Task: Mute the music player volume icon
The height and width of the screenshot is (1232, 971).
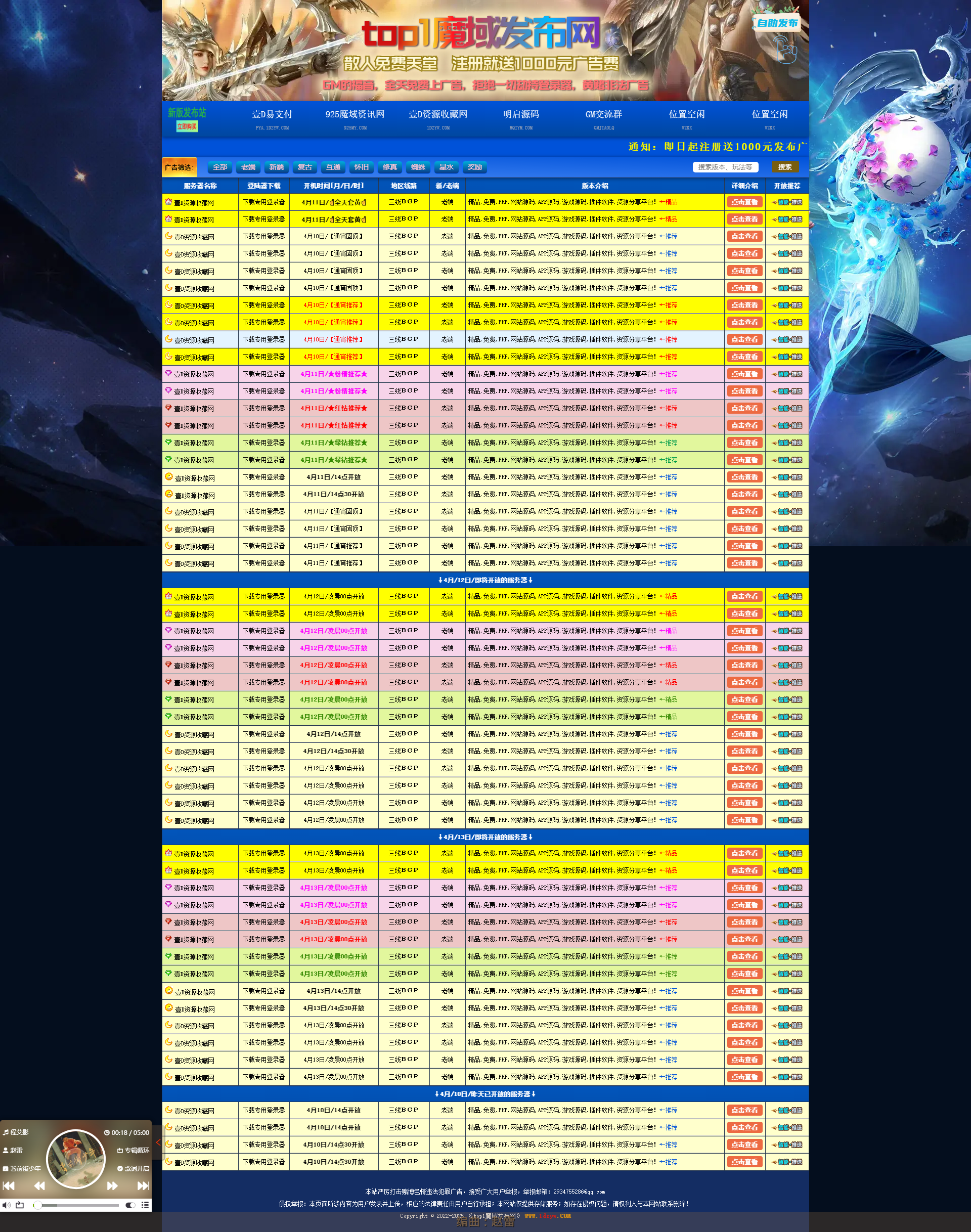Action: (6, 1205)
